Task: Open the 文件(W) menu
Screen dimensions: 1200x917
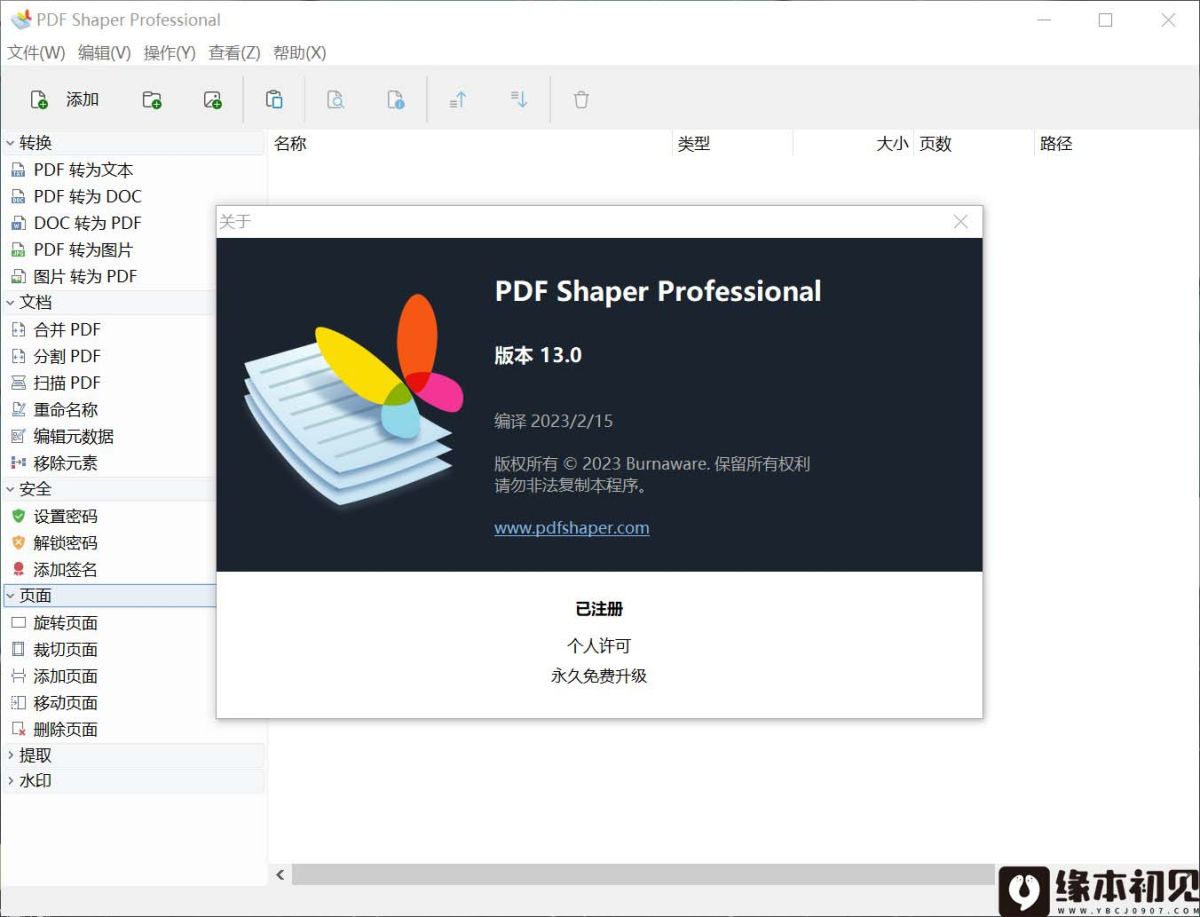Action: pyautogui.click(x=36, y=53)
